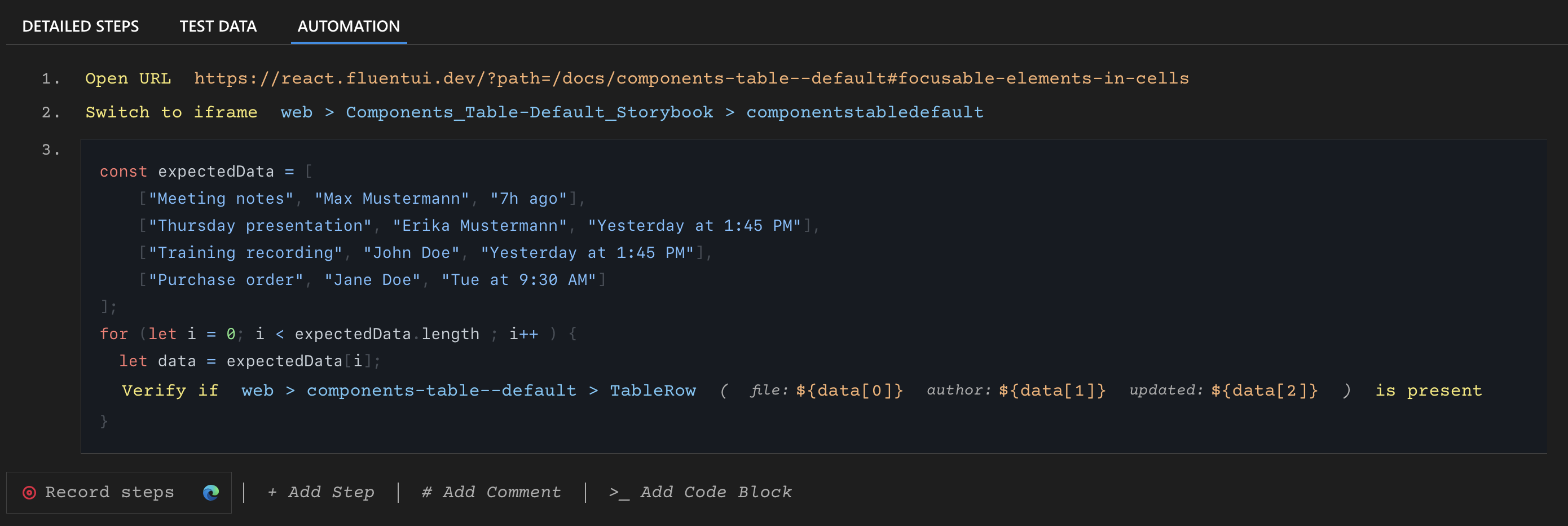Screen dimensions: 1568x526
Task: Click the const expectedData line
Action: point(206,172)
